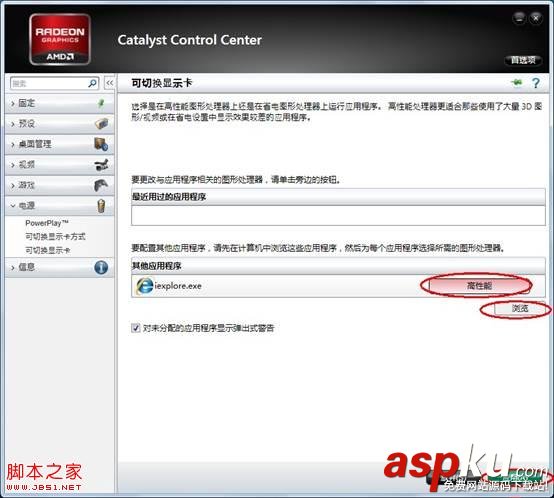Close the Catalyst Control Center window
Image resolution: width=554 pixels, height=498 pixels.
[x=536, y=18]
